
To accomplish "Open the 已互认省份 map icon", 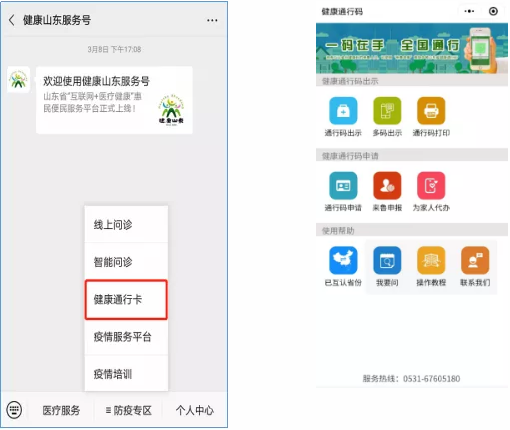I will (x=343, y=260).
